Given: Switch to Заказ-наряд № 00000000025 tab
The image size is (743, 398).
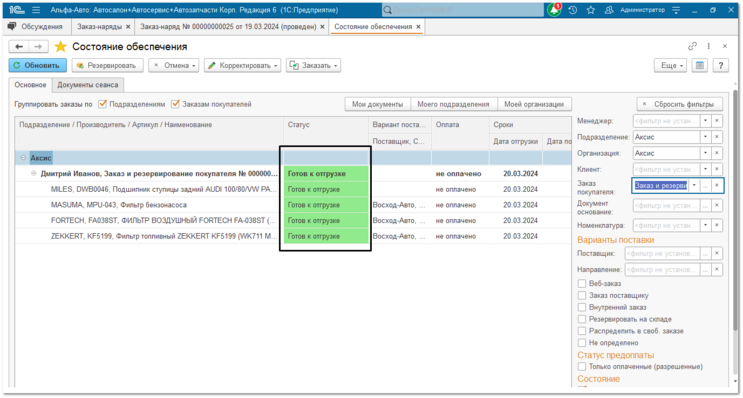Looking at the screenshot, I should coord(228,27).
